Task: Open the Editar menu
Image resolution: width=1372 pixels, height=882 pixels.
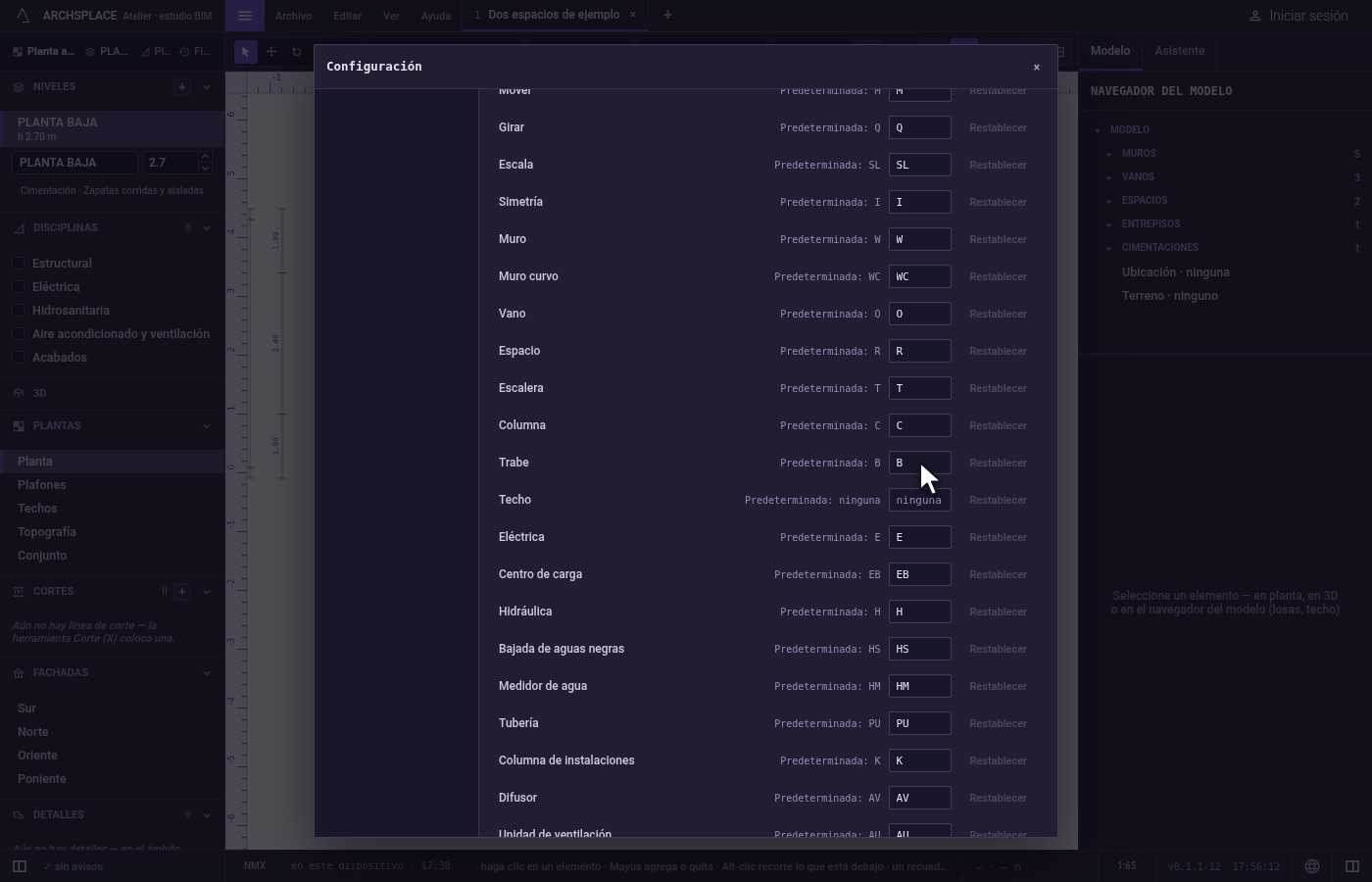Action: (x=347, y=16)
